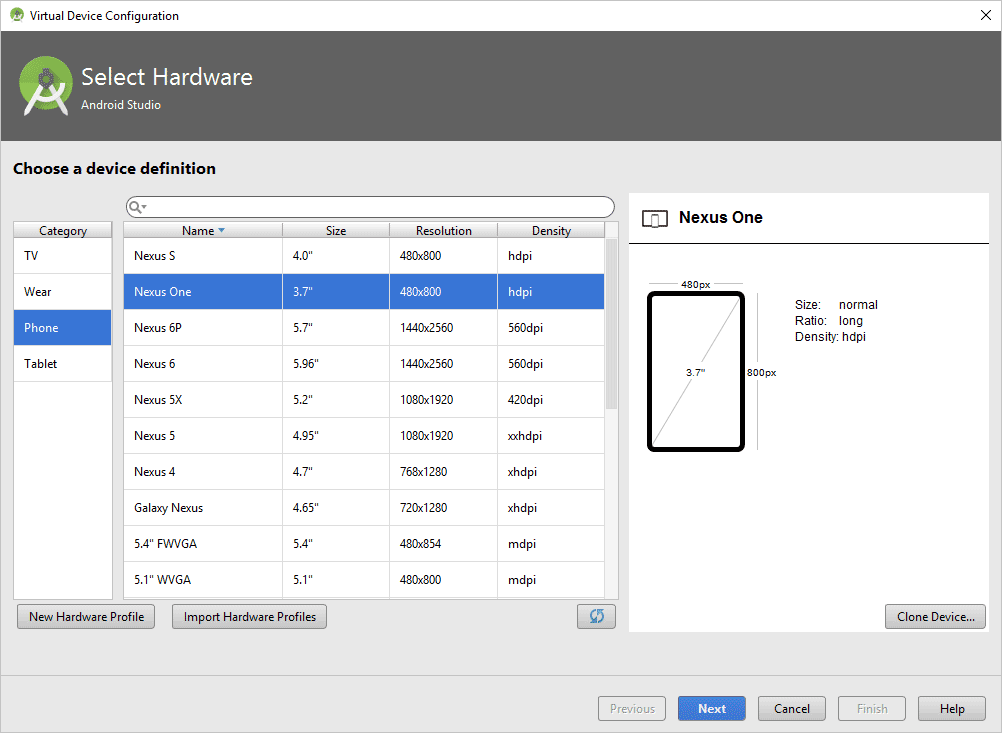Image resolution: width=1002 pixels, height=733 pixels.
Task: Sort the list by Resolution column
Action: coord(443,230)
